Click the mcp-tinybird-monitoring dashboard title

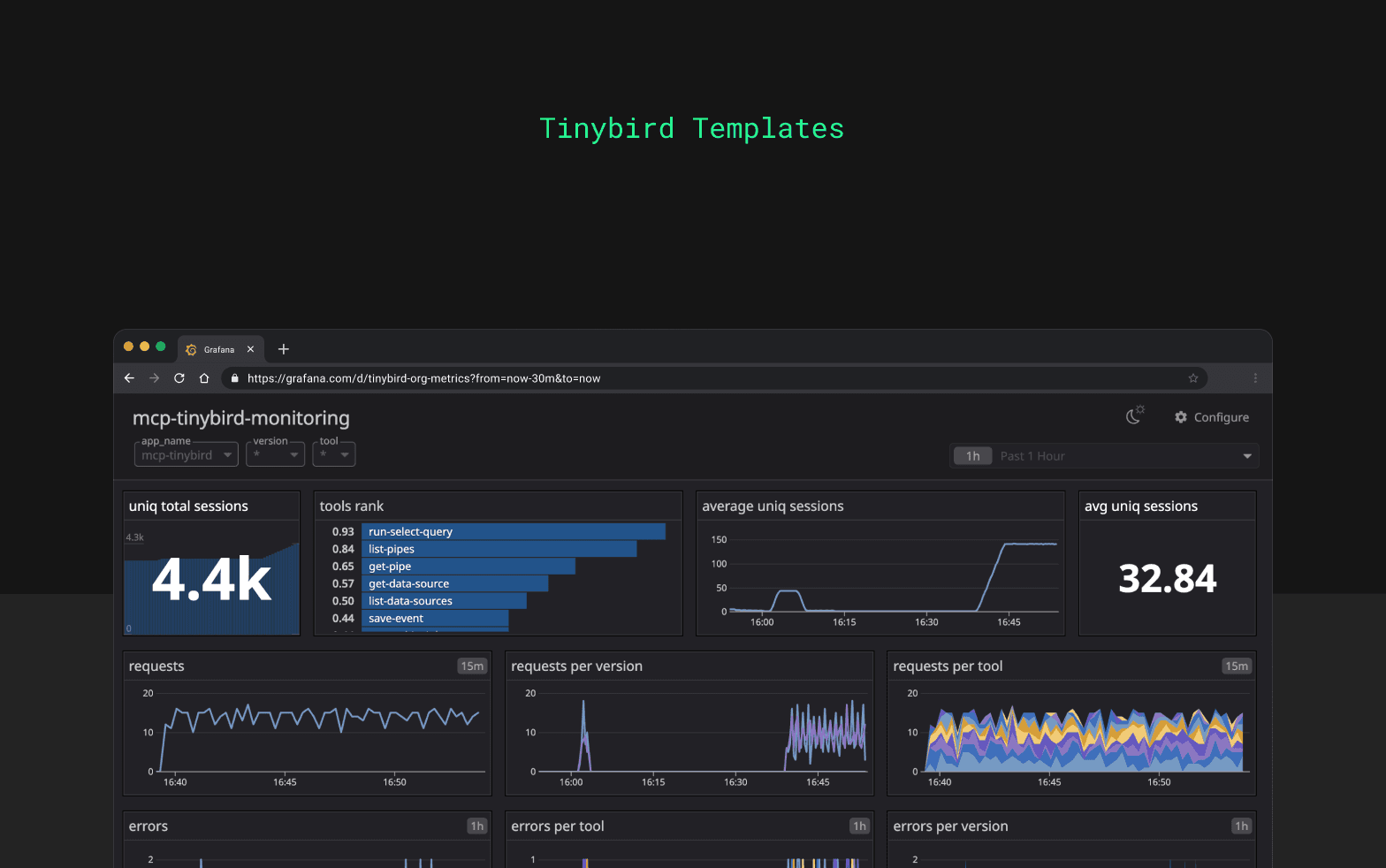point(241,418)
